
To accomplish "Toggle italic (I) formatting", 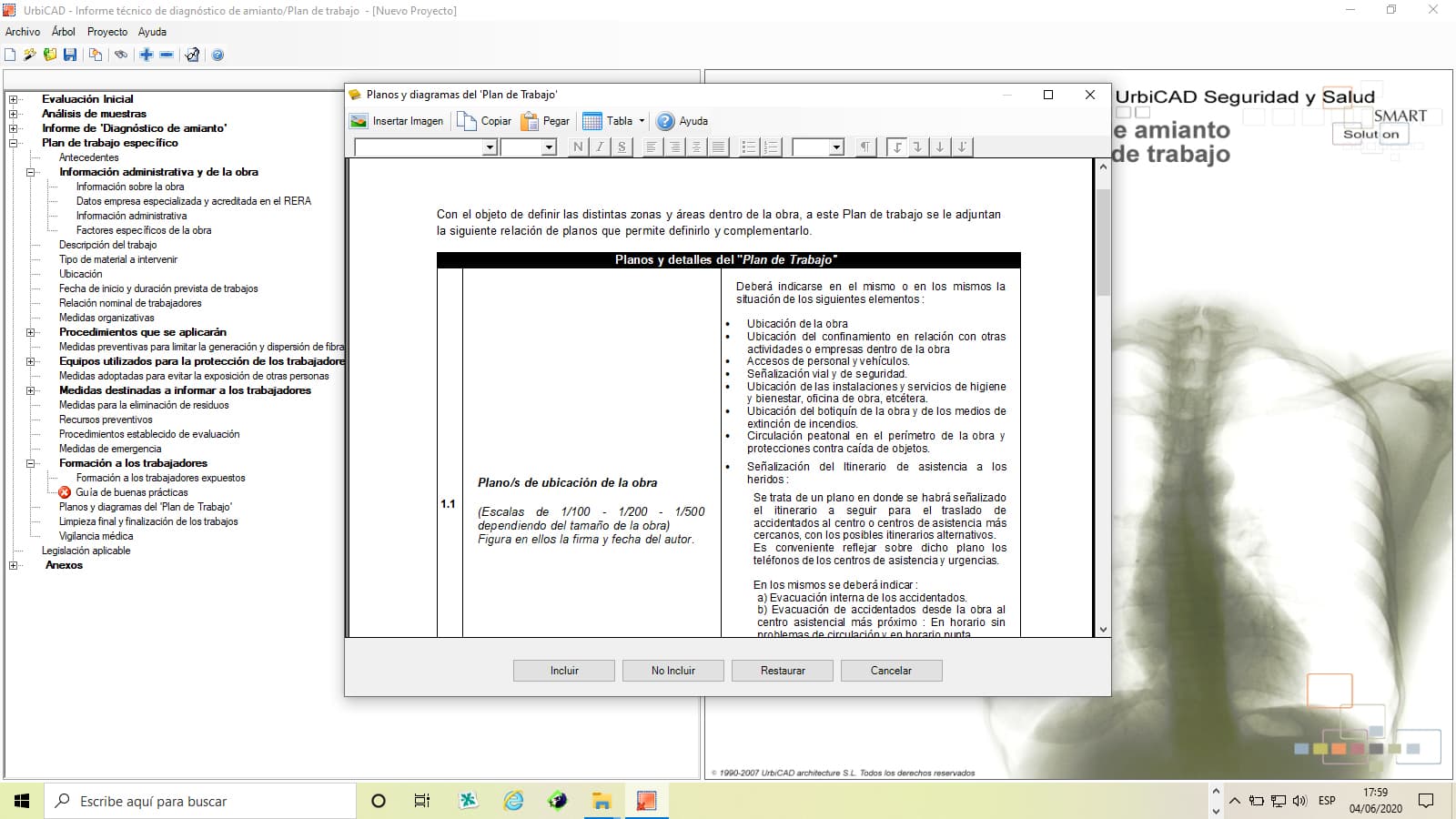I will [x=600, y=147].
